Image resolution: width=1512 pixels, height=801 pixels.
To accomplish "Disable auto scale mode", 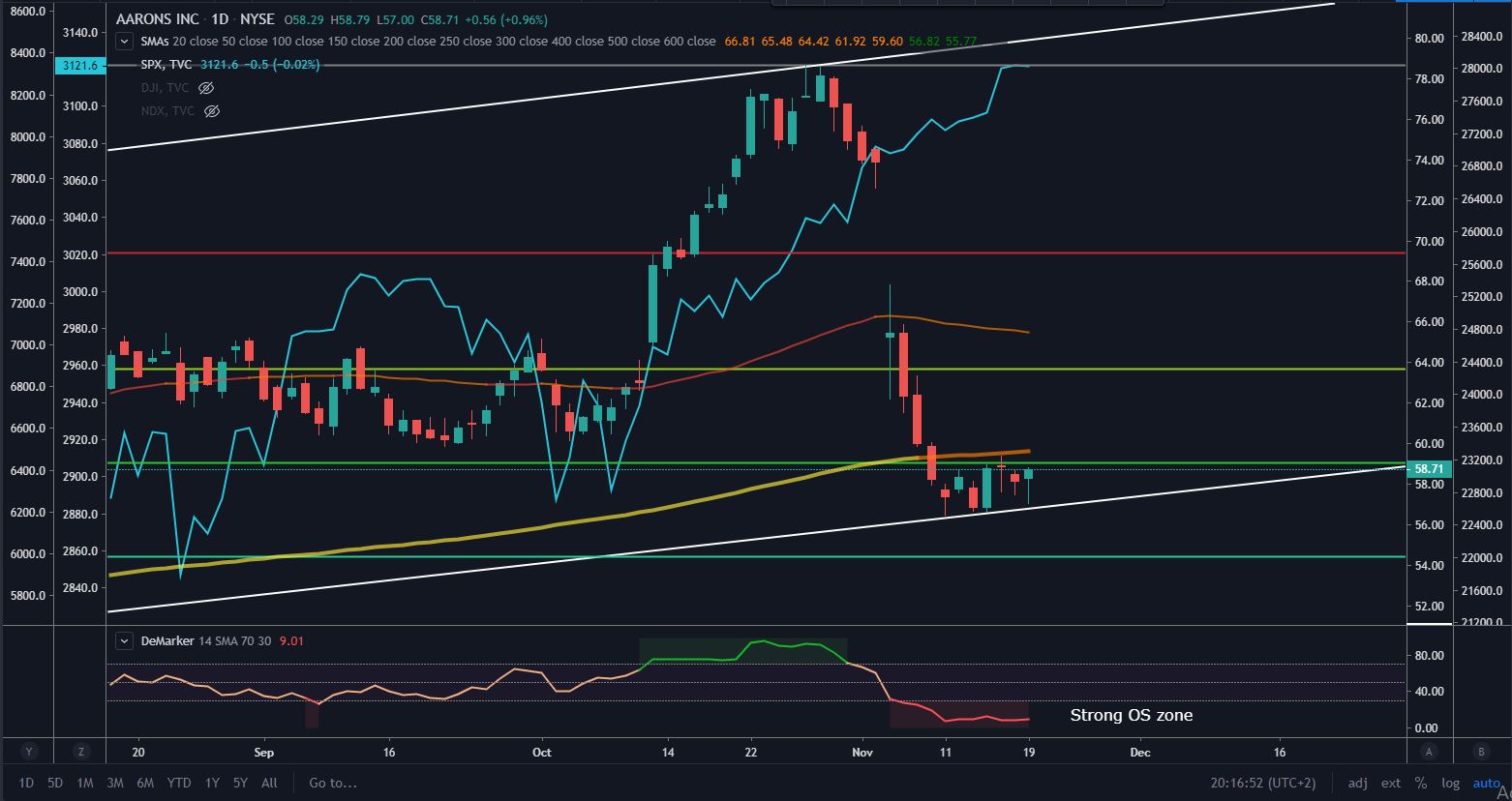I will click(x=1486, y=783).
